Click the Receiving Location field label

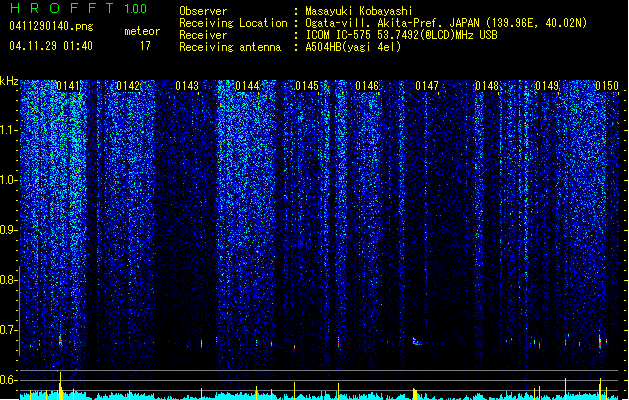[x=233, y=23]
